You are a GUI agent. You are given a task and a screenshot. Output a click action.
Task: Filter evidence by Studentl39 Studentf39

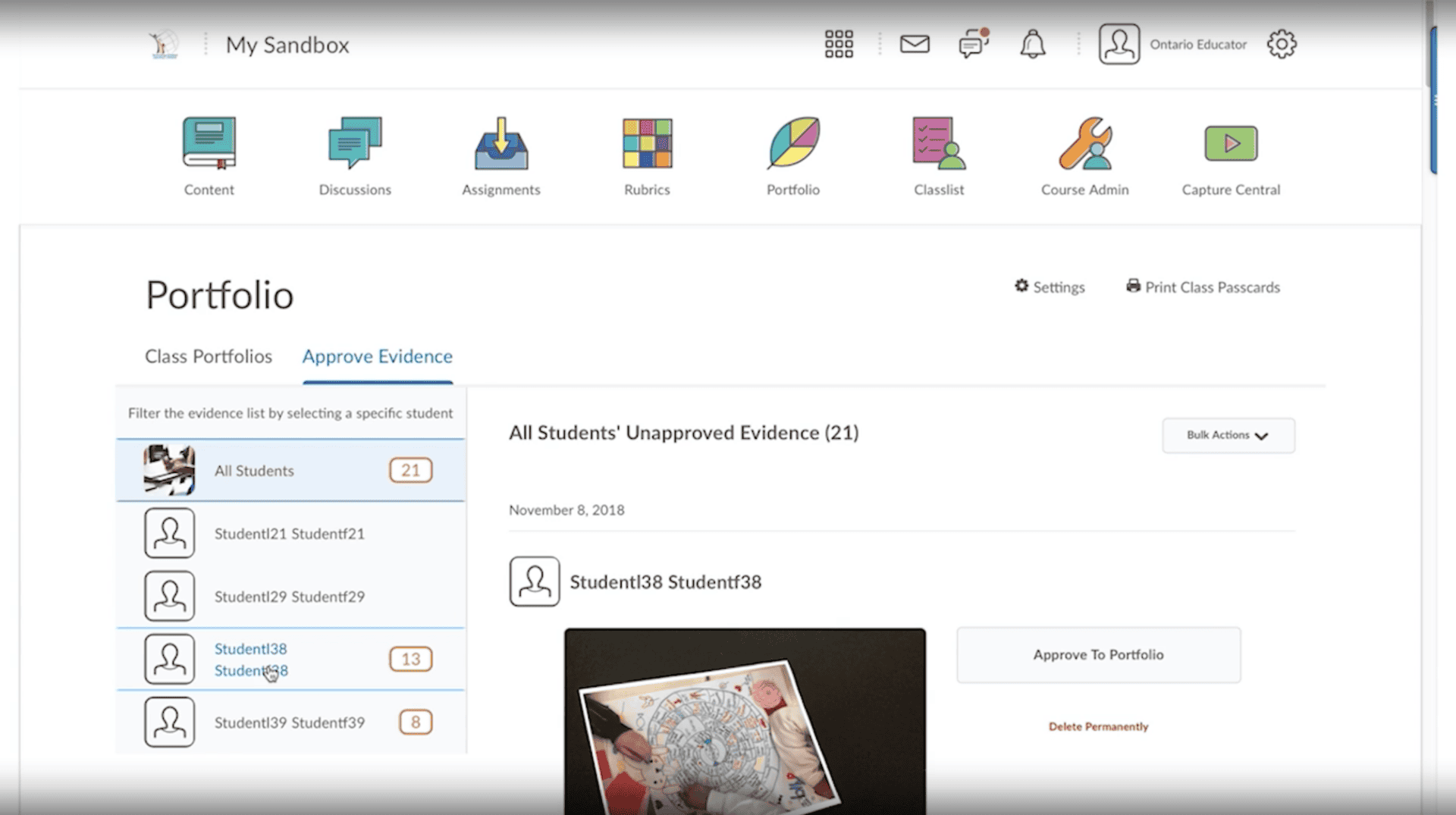(x=289, y=723)
